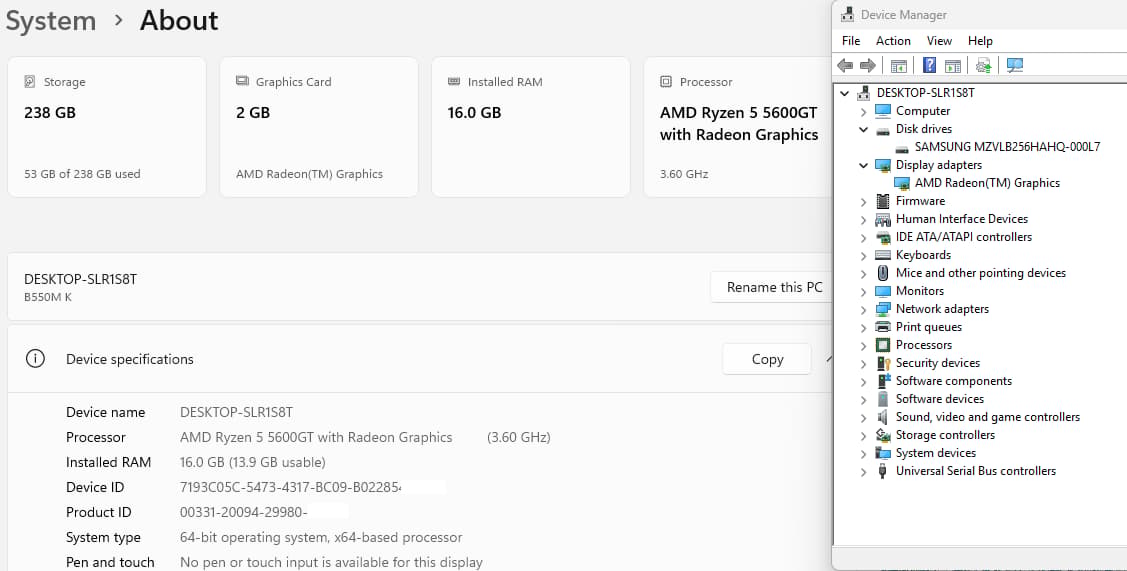Image resolution: width=1127 pixels, height=571 pixels.
Task: Click the Scan for hardware changes icon
Action: click(1015, 65)
